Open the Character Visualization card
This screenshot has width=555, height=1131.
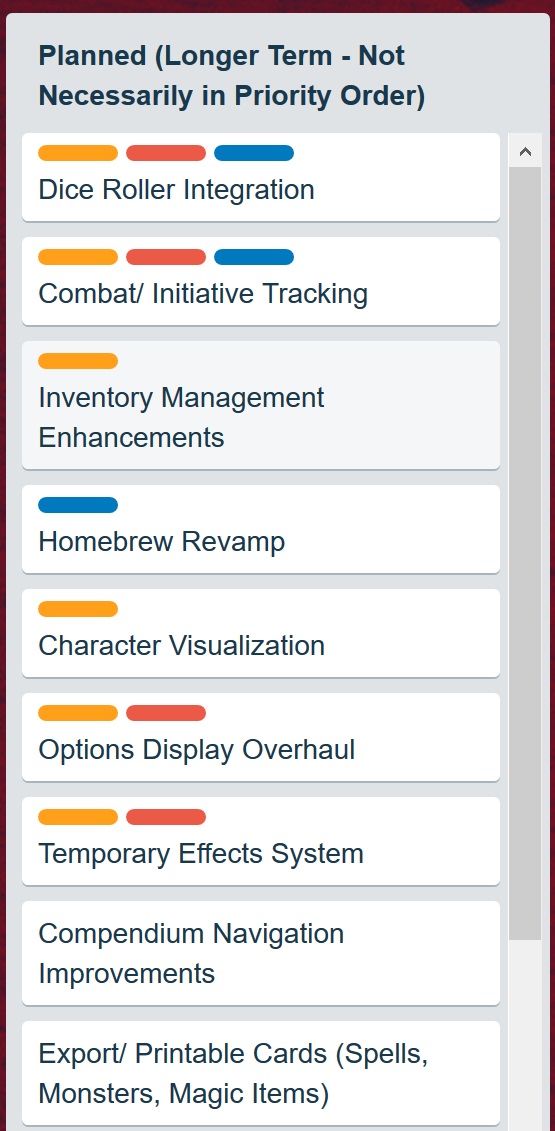(x=261, y=633)
